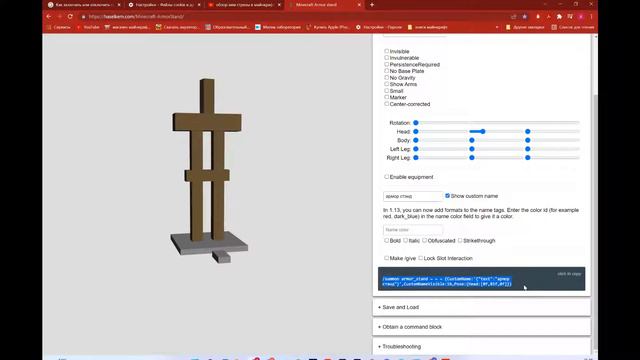Check the Make /give option
Viewport: 640px width, 360px height.
pos(387,258)
